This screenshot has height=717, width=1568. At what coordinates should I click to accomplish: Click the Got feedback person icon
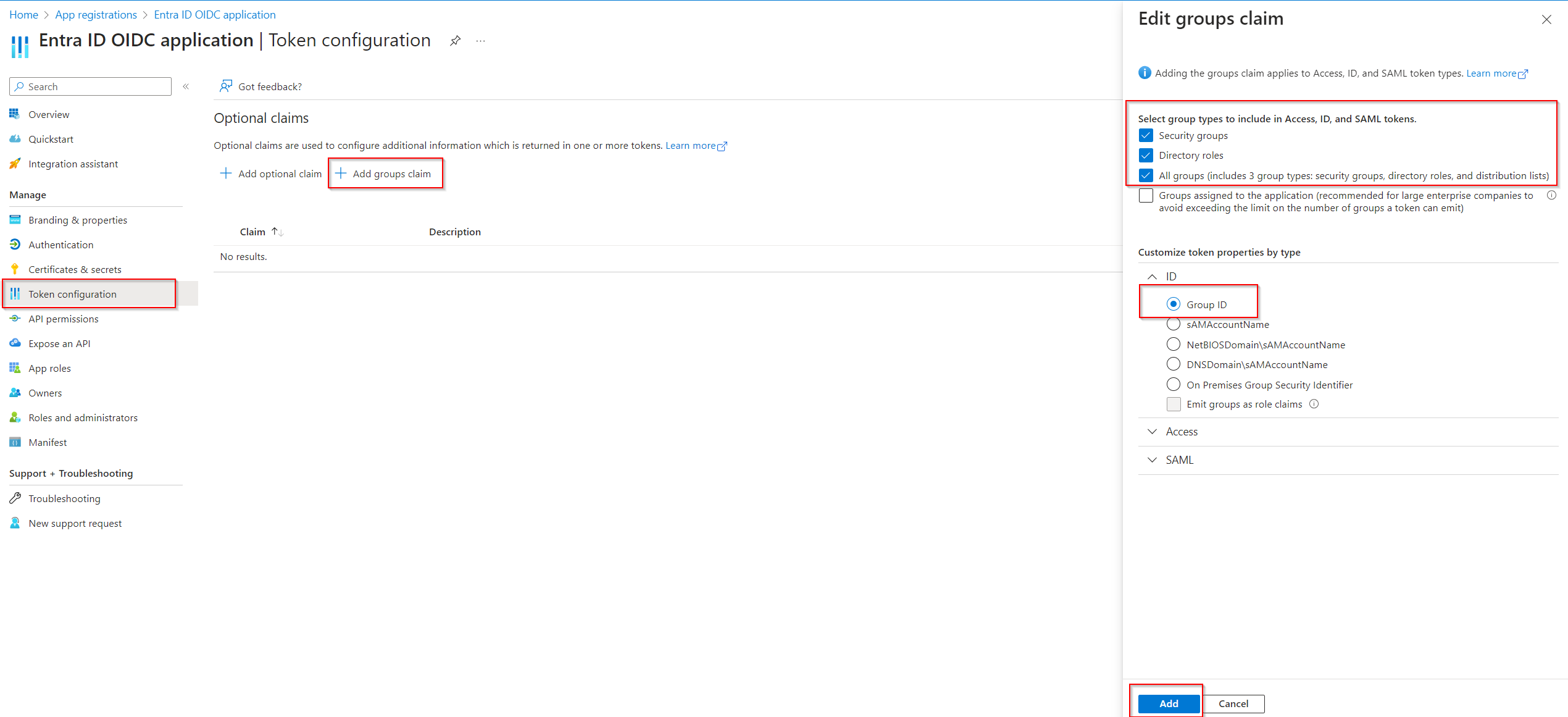[x=226, y=86]
